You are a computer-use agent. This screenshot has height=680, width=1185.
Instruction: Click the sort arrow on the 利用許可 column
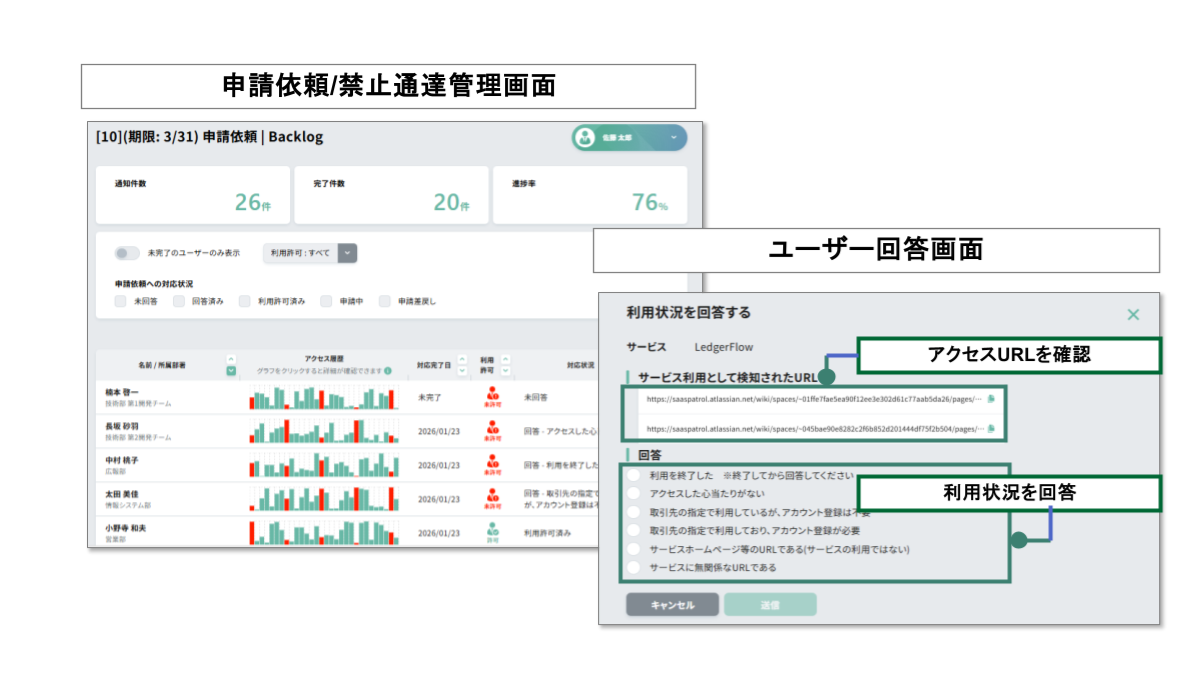[506, 362]
